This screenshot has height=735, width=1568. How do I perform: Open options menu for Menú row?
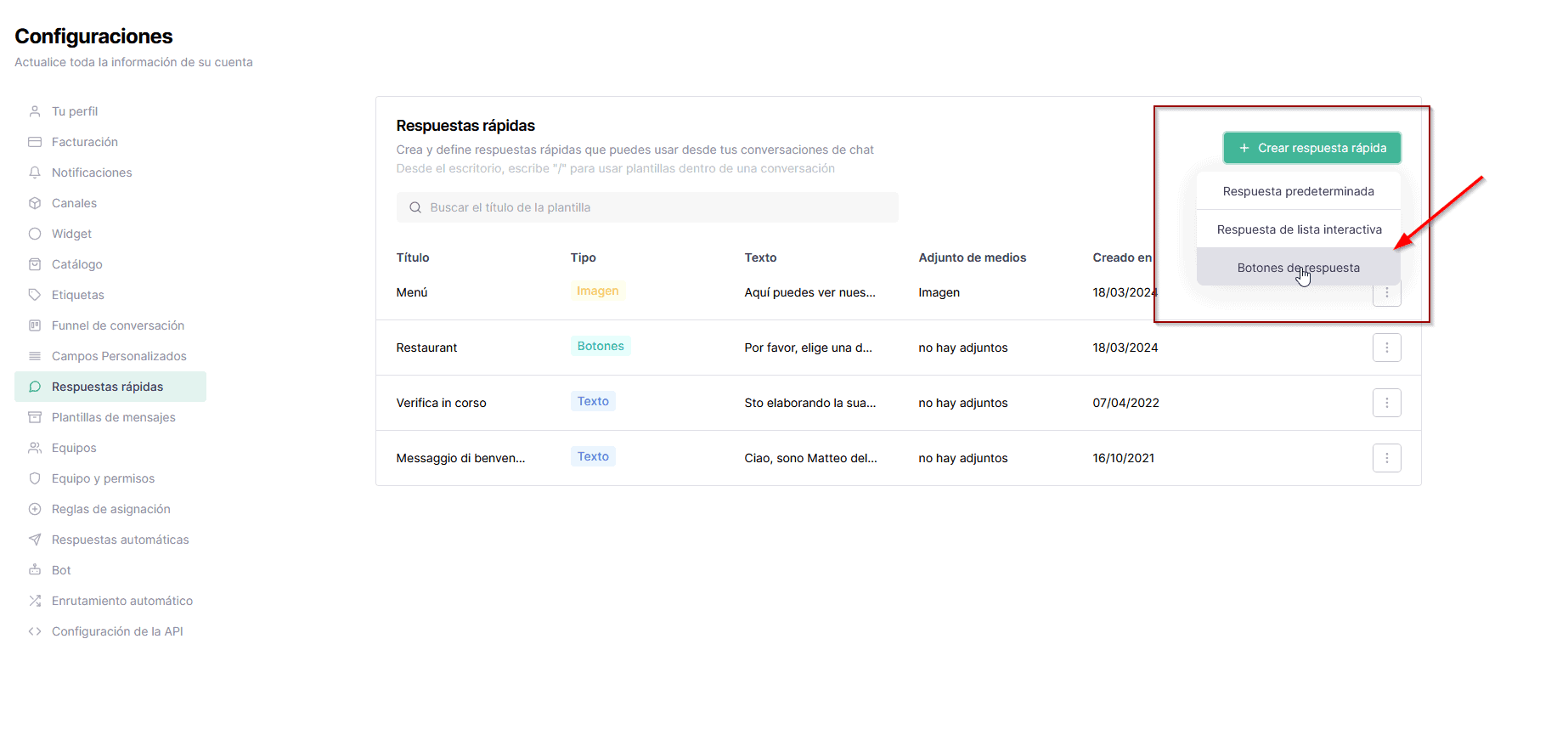[1386, 294]
